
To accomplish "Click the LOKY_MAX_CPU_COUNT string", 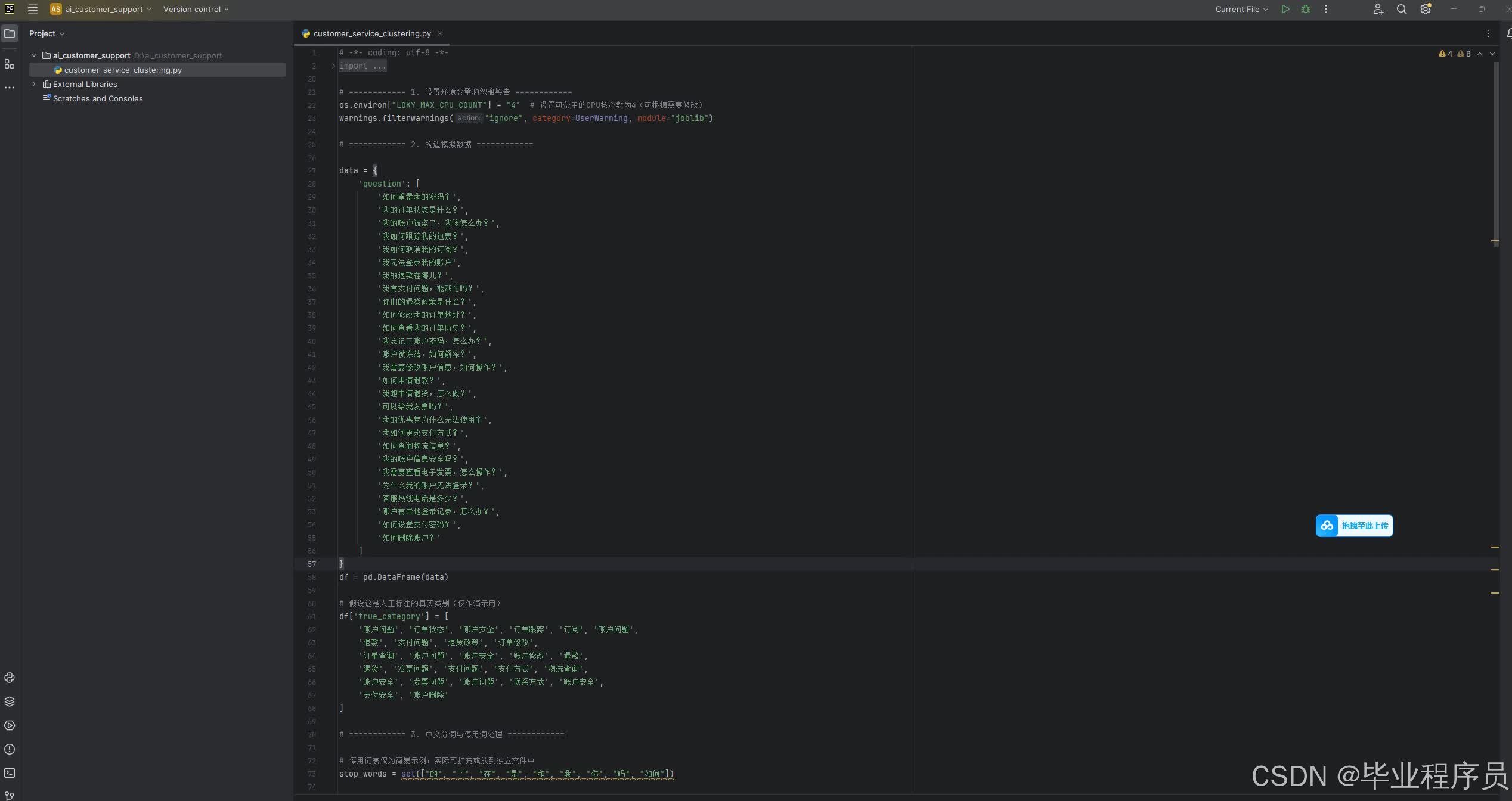I will (x=439, y=105).
